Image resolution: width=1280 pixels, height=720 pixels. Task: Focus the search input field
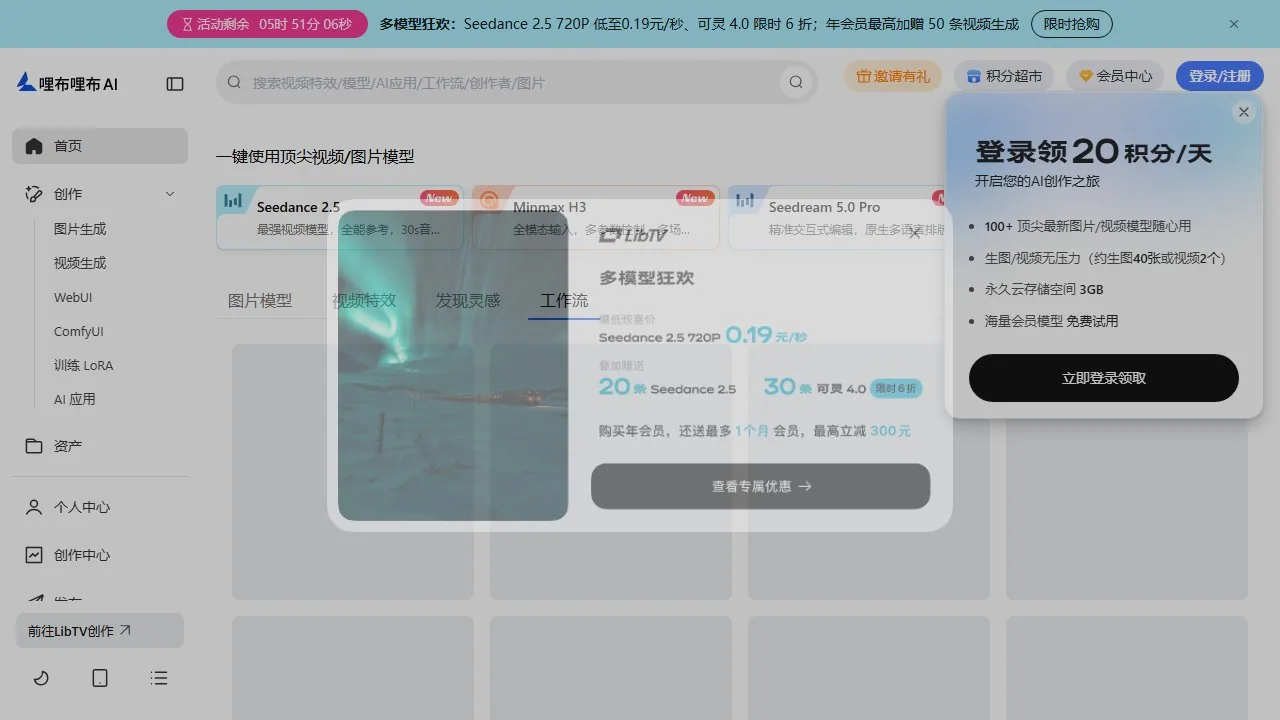tap(510, 82)
